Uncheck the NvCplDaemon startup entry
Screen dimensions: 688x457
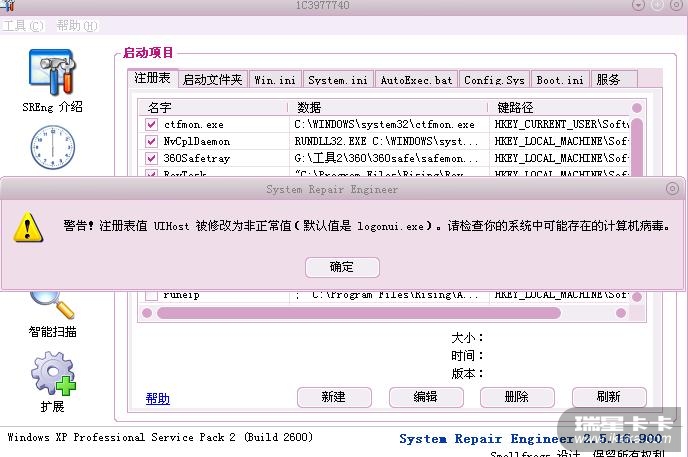(151, 141)
